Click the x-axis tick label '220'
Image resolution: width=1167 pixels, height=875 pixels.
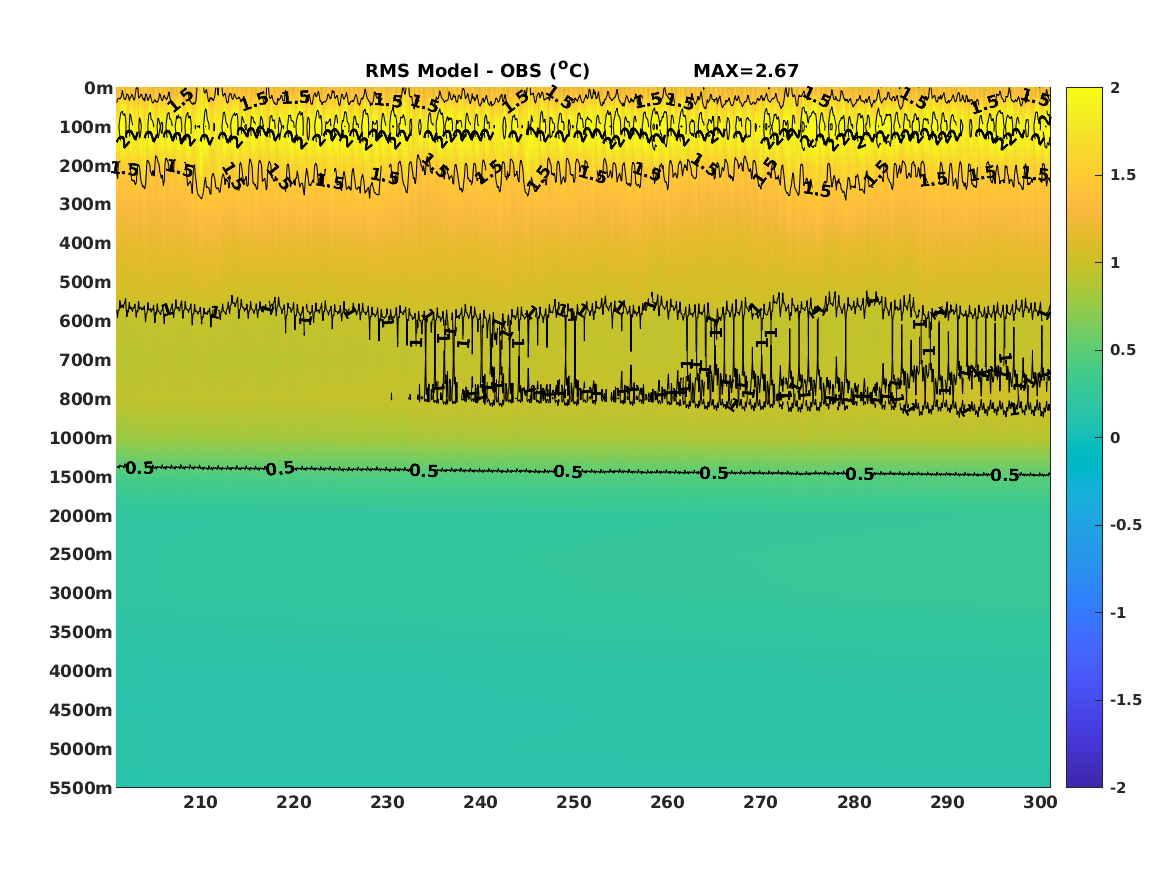(x=294, y=803)
